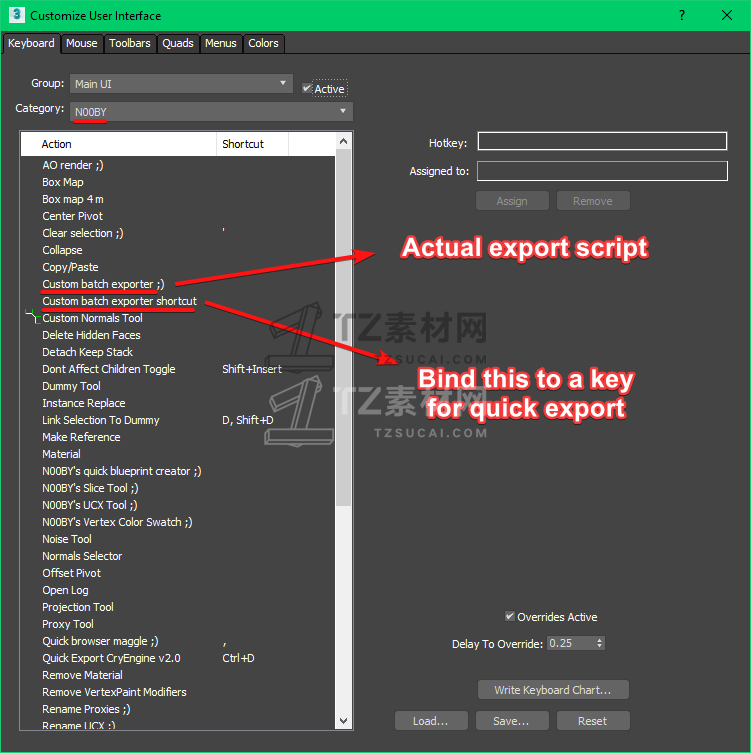The height and width of the screenshot is (753, 751).
Task: Click the Save button
Action: pos(510,720)
